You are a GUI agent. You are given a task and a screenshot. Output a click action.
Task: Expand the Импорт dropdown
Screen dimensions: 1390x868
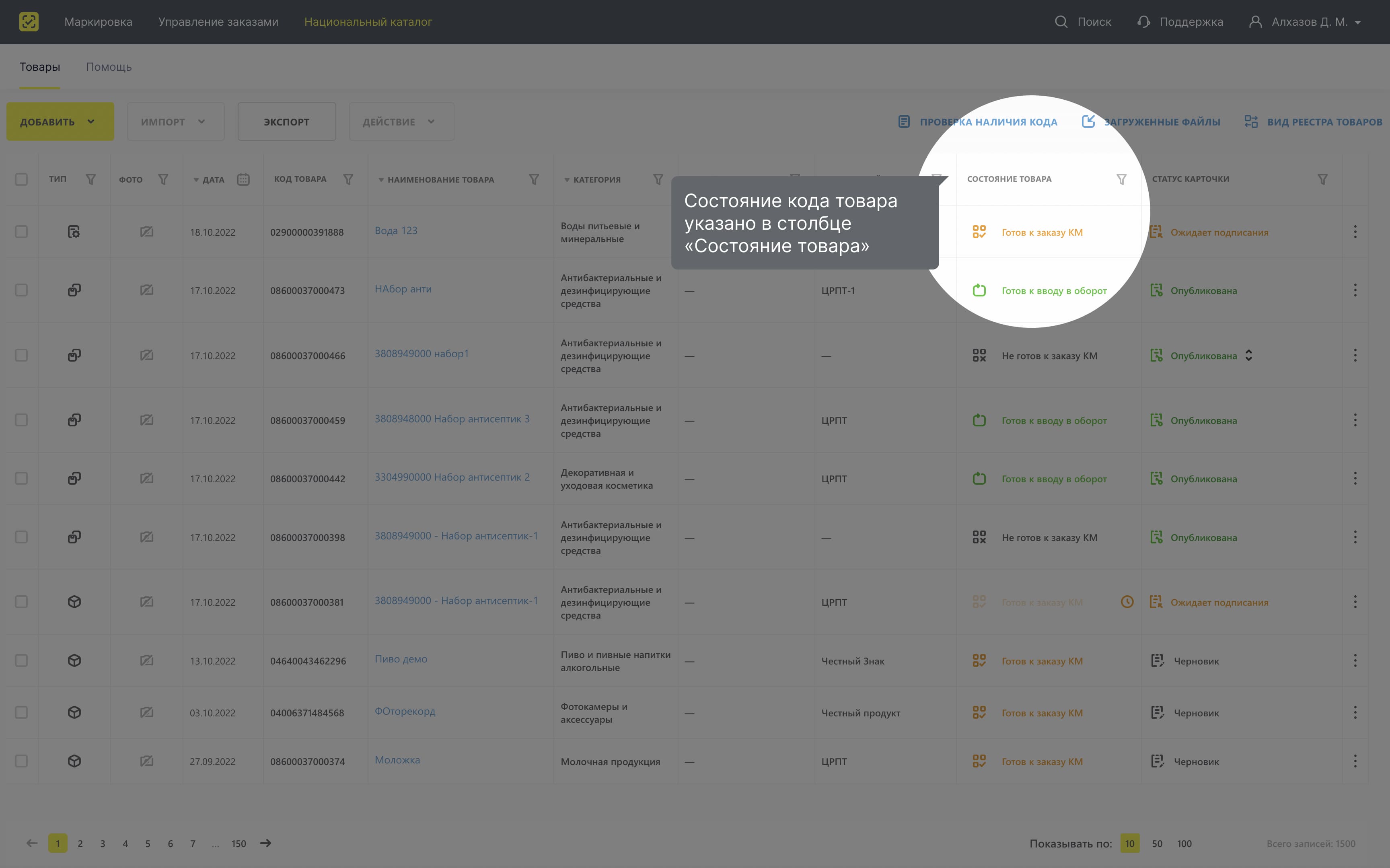point(176,122)
